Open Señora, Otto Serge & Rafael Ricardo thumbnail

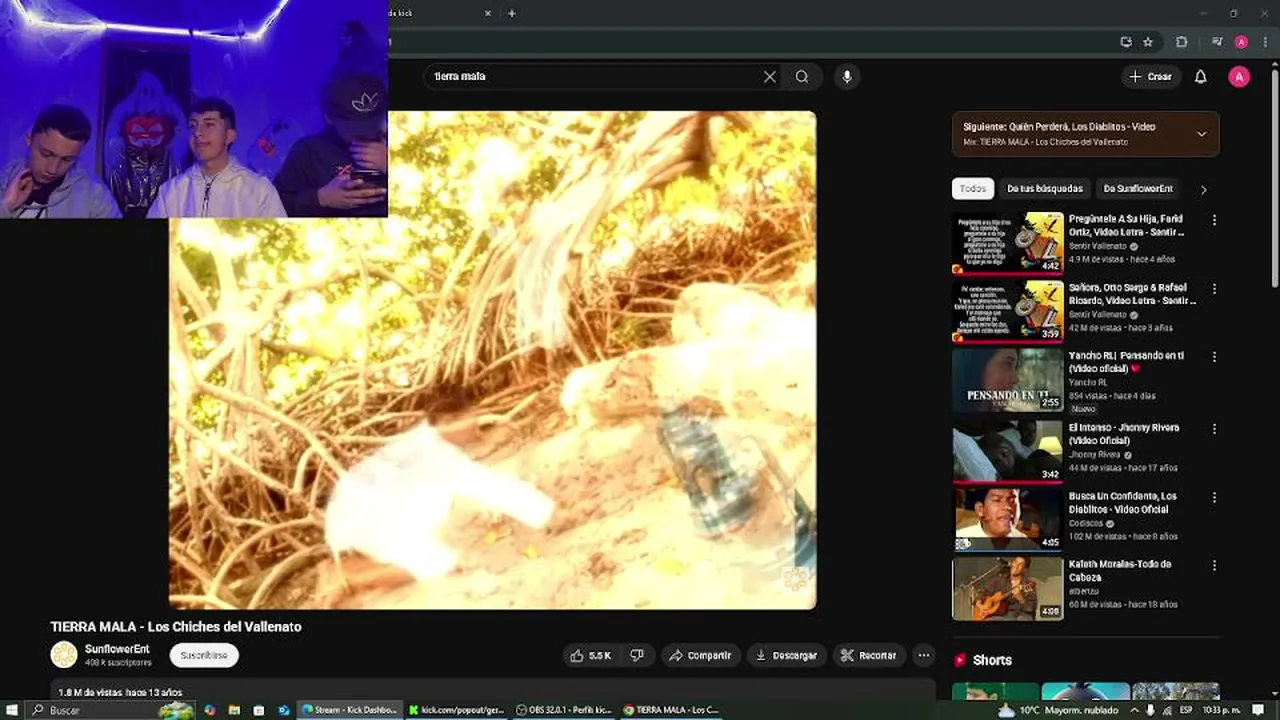pos(1008,311)
